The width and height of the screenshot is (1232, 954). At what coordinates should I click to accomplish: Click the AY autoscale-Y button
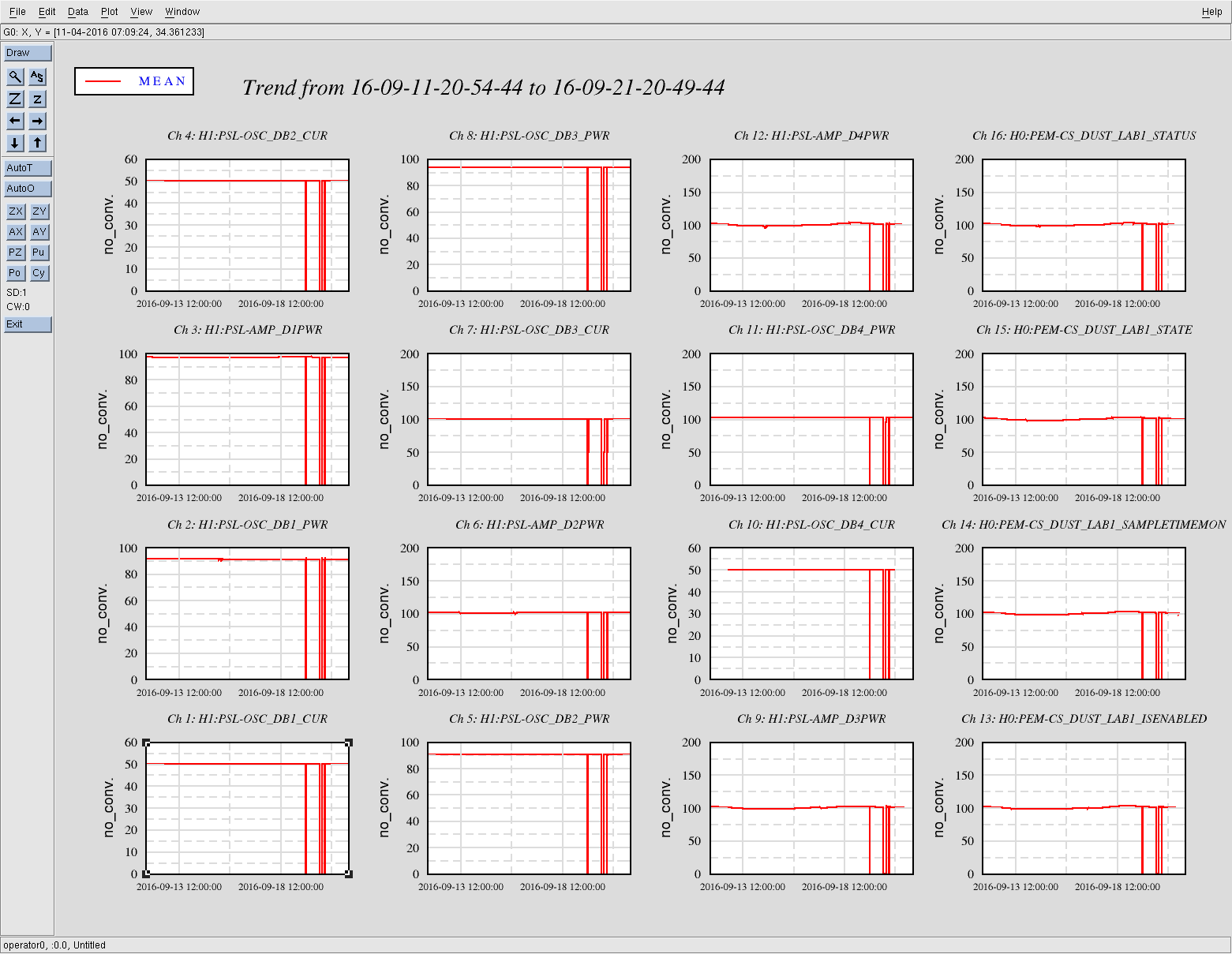[39, 232]
